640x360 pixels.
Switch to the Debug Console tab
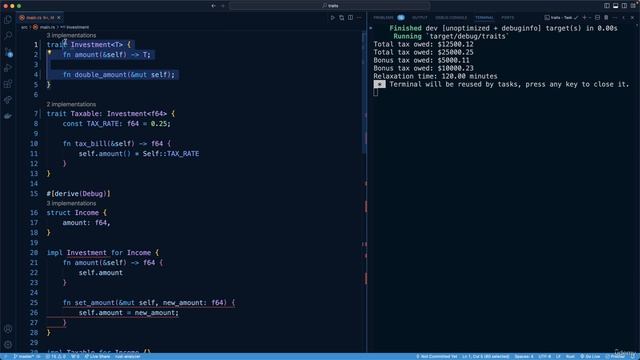451,18
